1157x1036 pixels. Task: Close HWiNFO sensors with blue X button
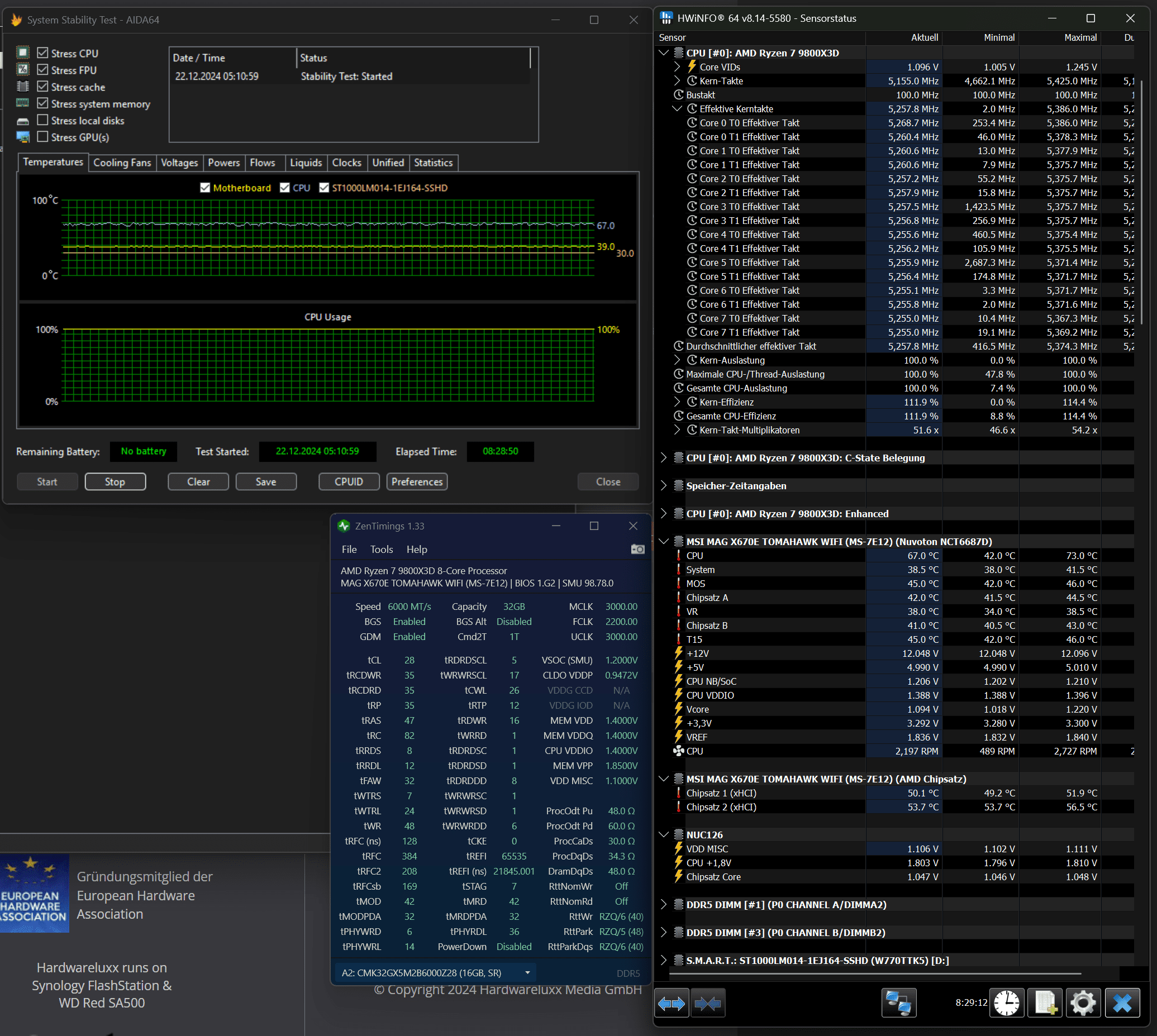click(x=1122, y=1003)
